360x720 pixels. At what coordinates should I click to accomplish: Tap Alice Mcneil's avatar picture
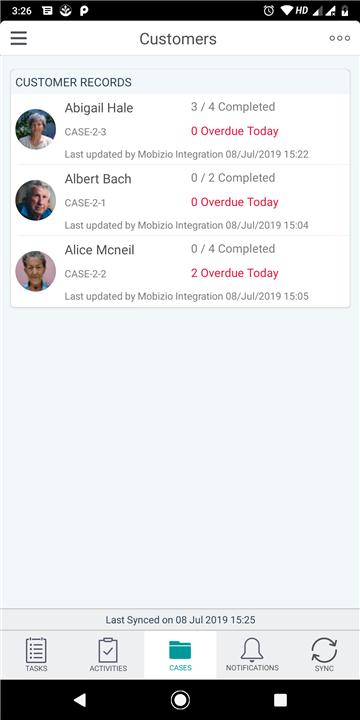tap(36, 271)
